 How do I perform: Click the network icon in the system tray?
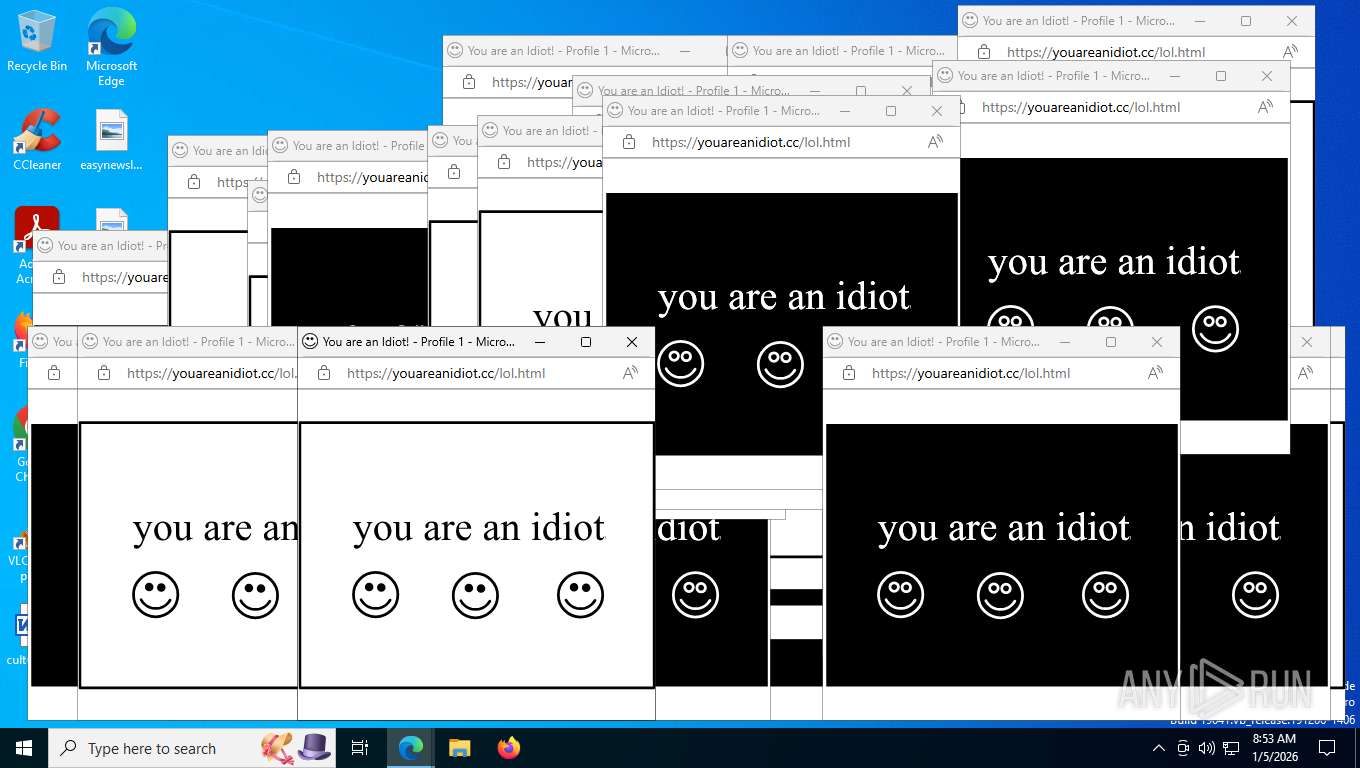[x=1231, y=748]
